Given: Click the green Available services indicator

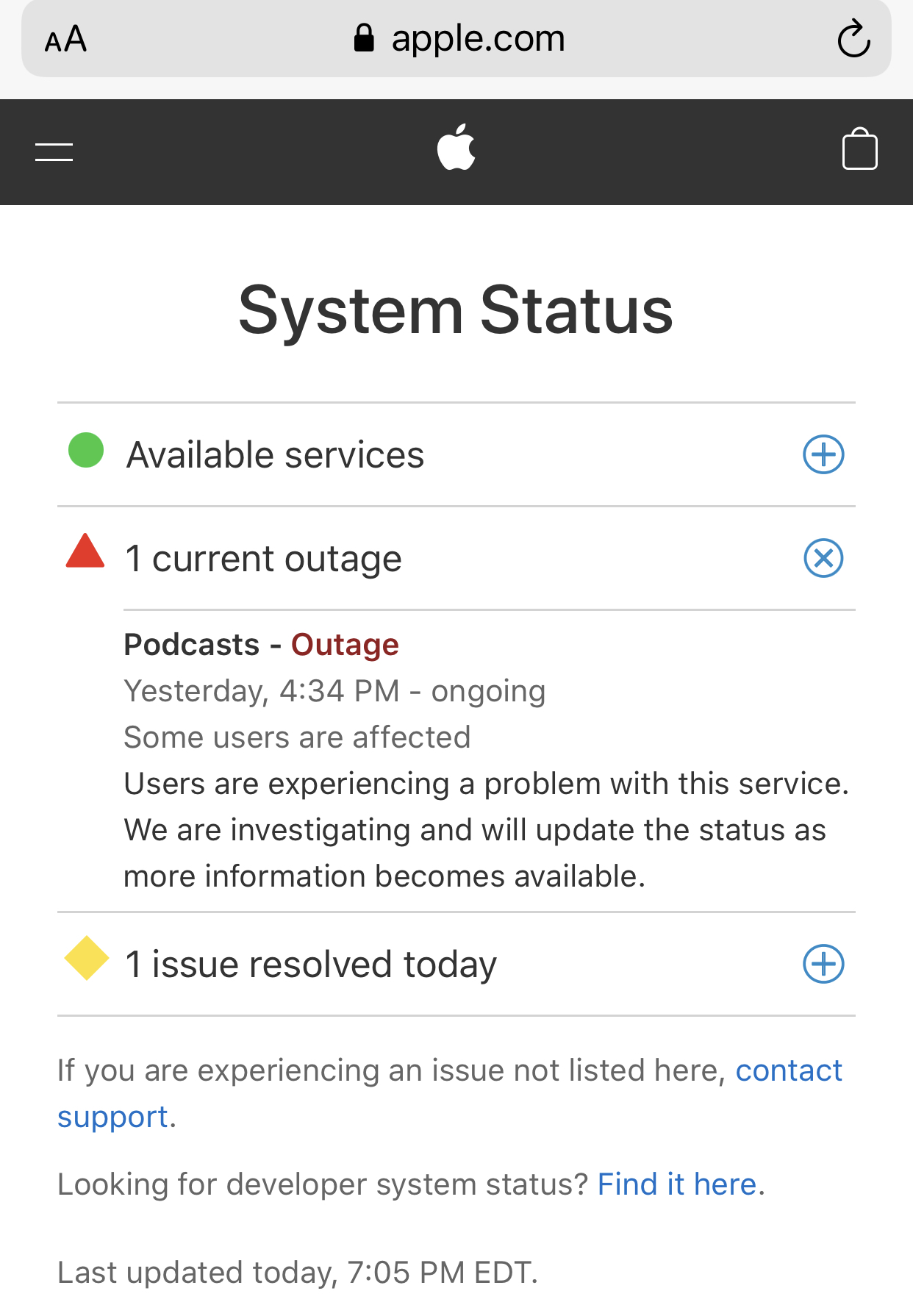Looking at the screenshot, I should [x=86, y=451].
